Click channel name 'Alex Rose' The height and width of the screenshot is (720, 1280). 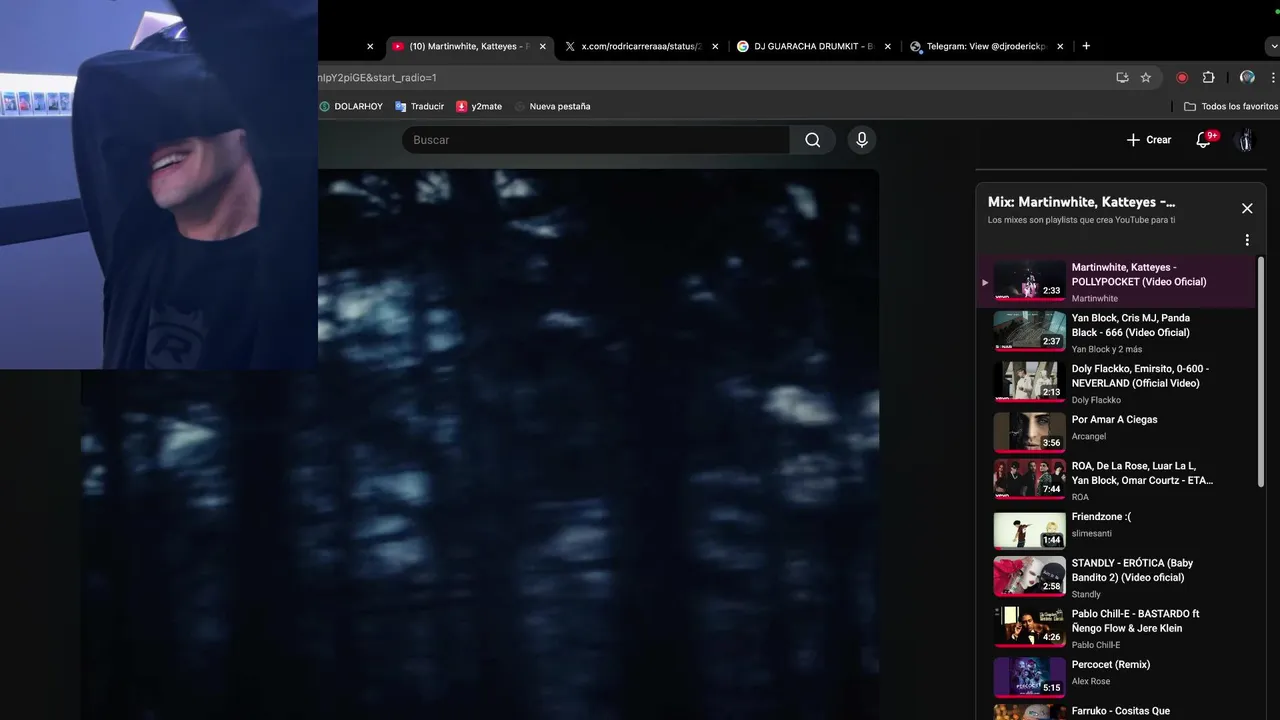coord(1091,681)
